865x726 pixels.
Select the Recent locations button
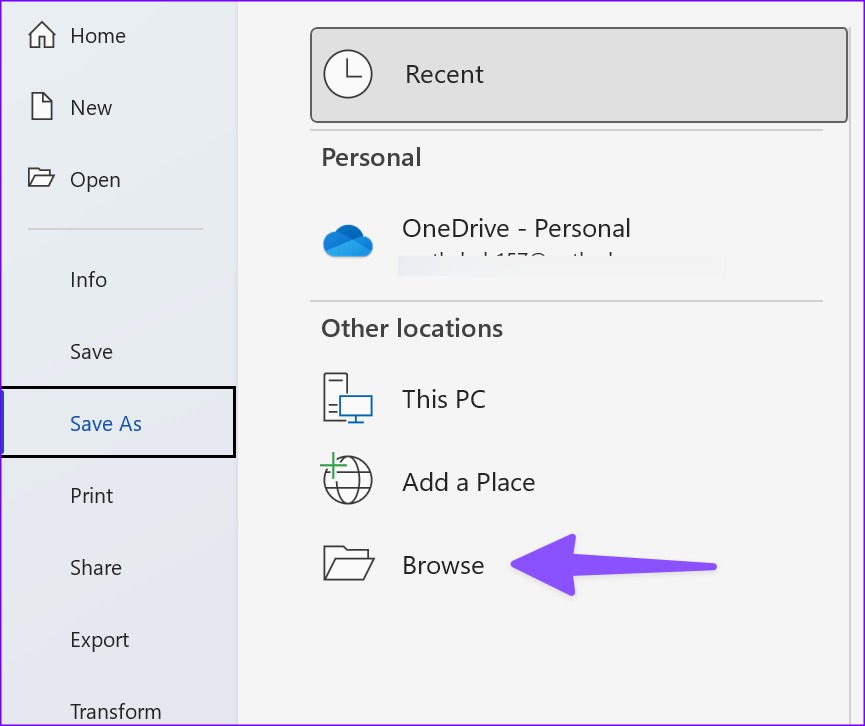(579, 74)
